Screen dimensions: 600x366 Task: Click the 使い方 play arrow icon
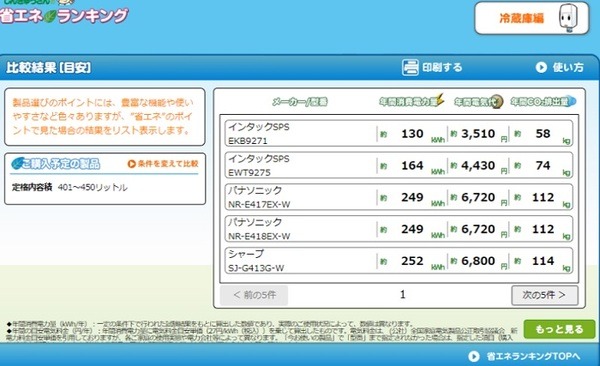click(541, 67)
